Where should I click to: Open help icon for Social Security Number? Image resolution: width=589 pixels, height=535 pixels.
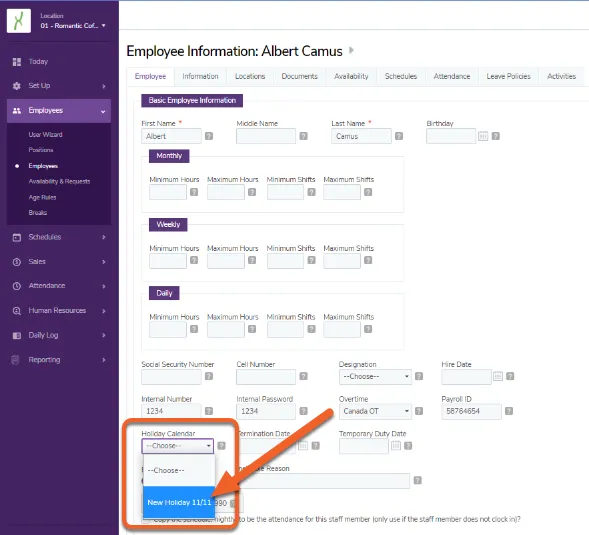[209, 376]
